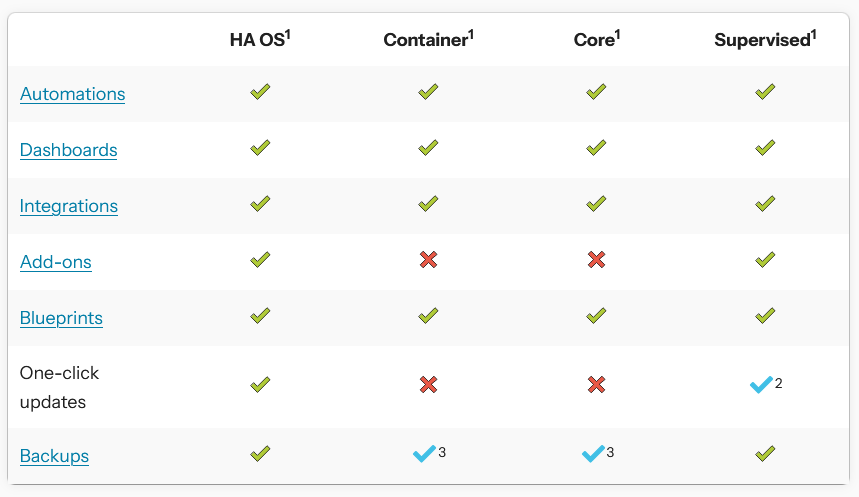
Task: Click blue checkmark for Container Backups
Action: tap(424, 454)
